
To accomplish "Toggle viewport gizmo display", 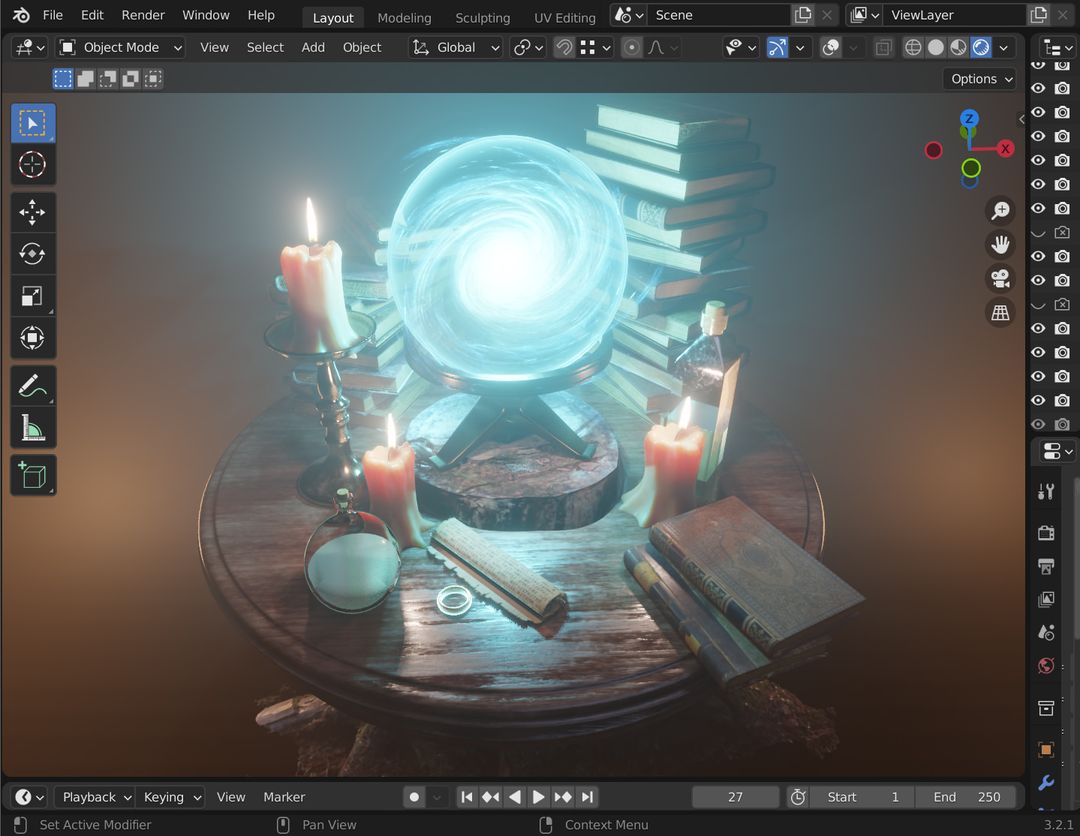I will coord(777,47).
